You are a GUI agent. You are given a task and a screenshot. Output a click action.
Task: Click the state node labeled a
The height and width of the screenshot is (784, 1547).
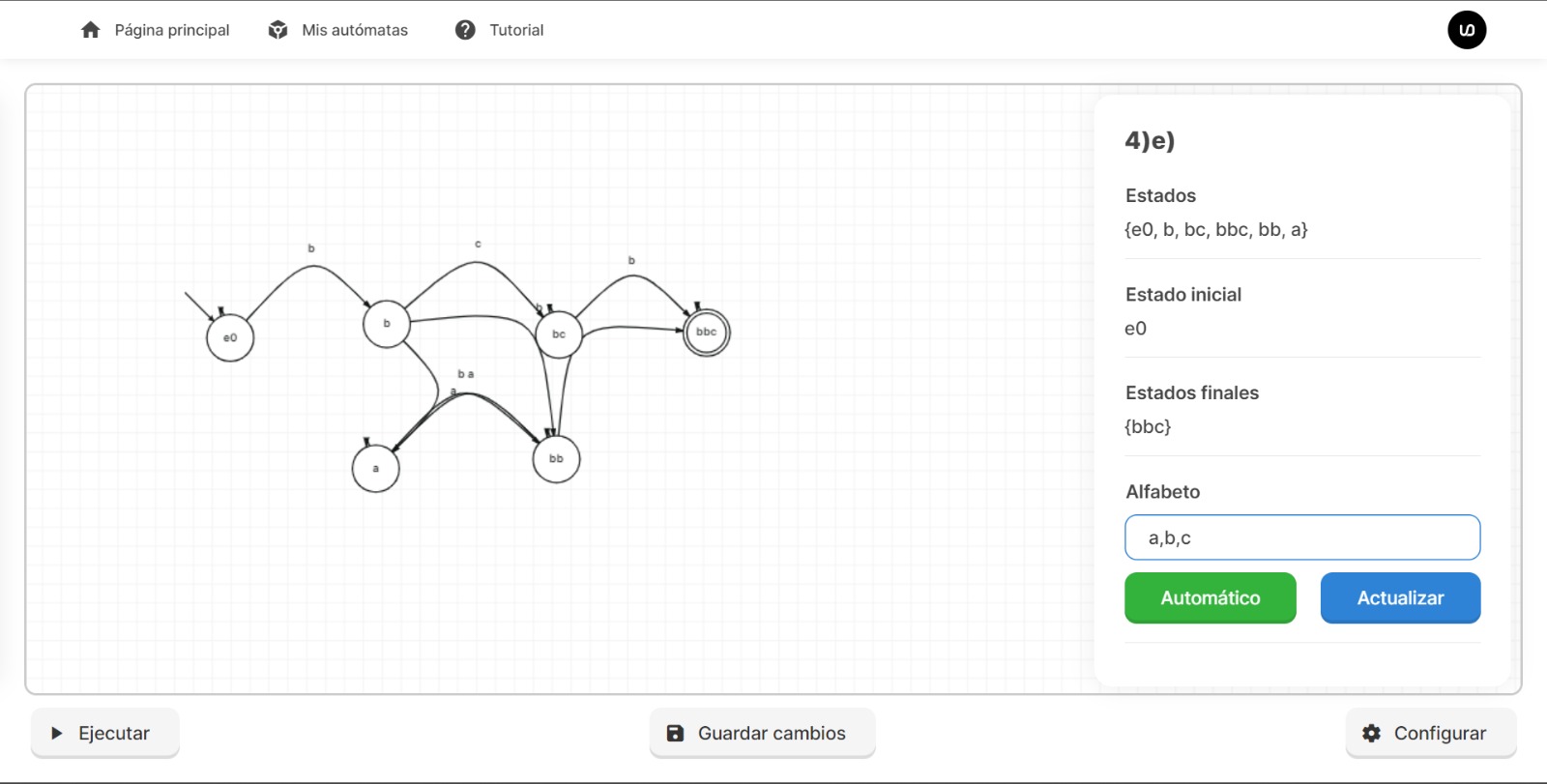376,469
